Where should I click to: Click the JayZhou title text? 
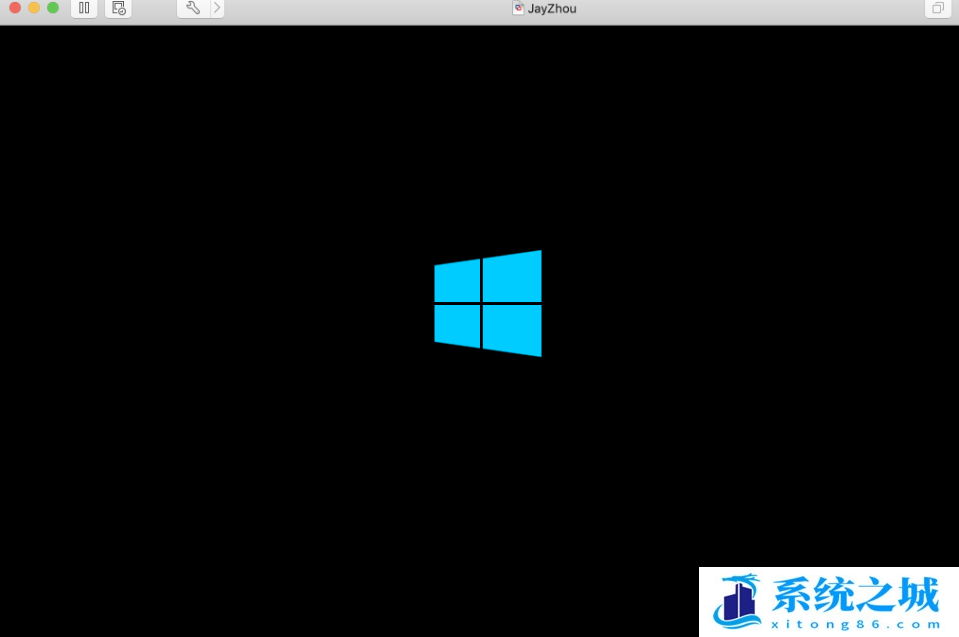[x=552, y=9]
